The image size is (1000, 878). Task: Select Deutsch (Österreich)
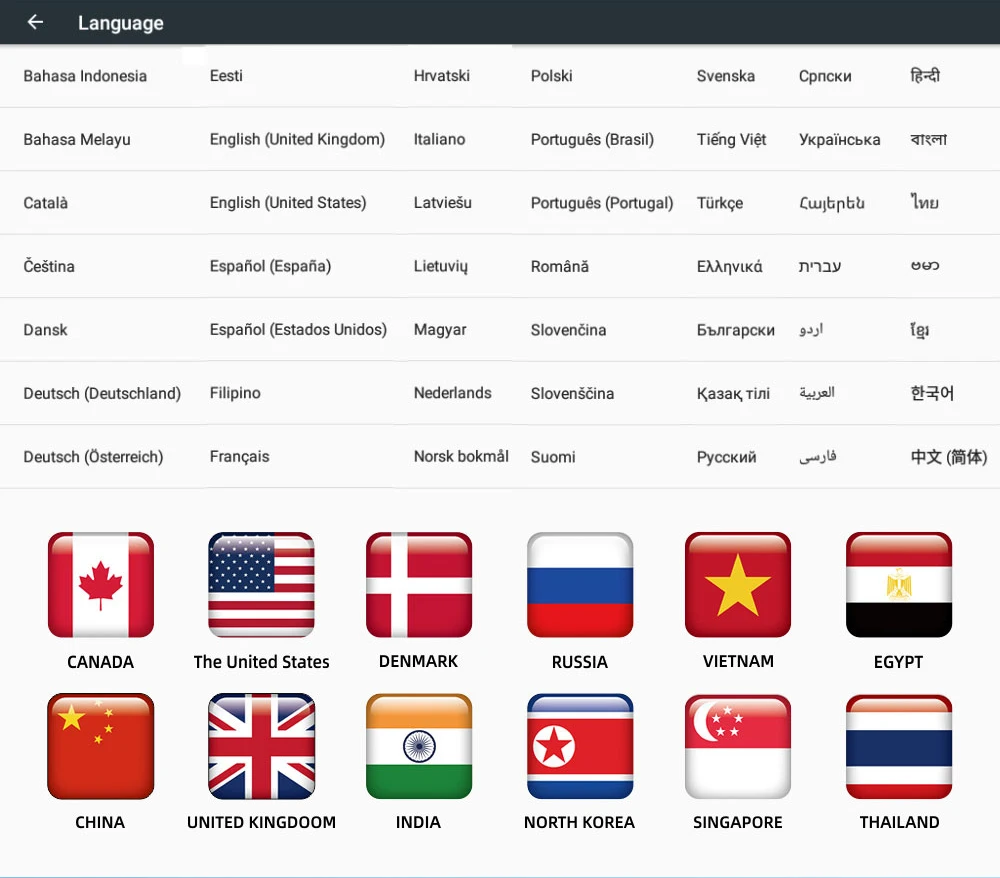click(93, 457)
